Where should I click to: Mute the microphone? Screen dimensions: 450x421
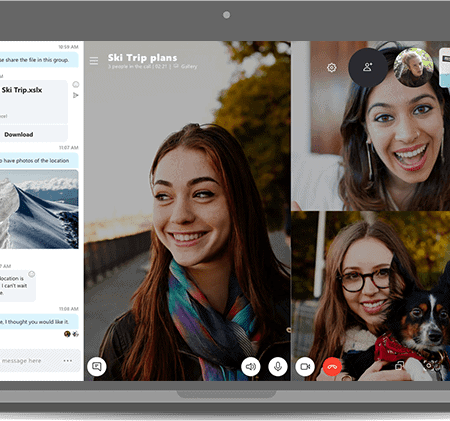(278, 367)
